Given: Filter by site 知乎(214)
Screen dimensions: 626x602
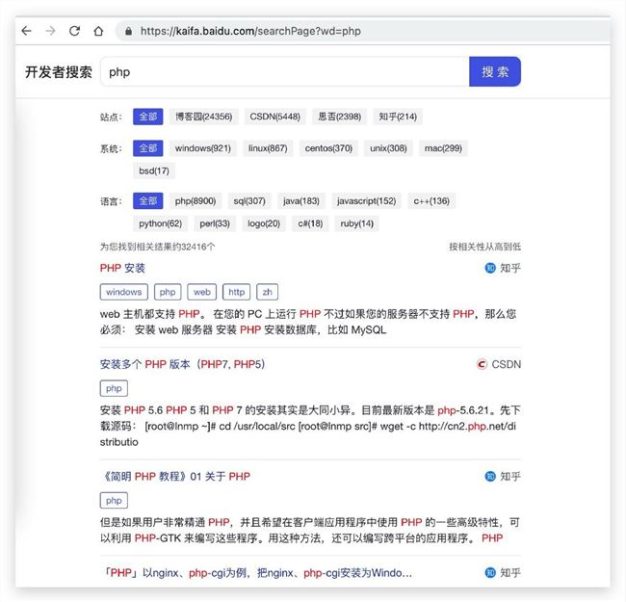Looking at the screenshot, I should point(398,117).
